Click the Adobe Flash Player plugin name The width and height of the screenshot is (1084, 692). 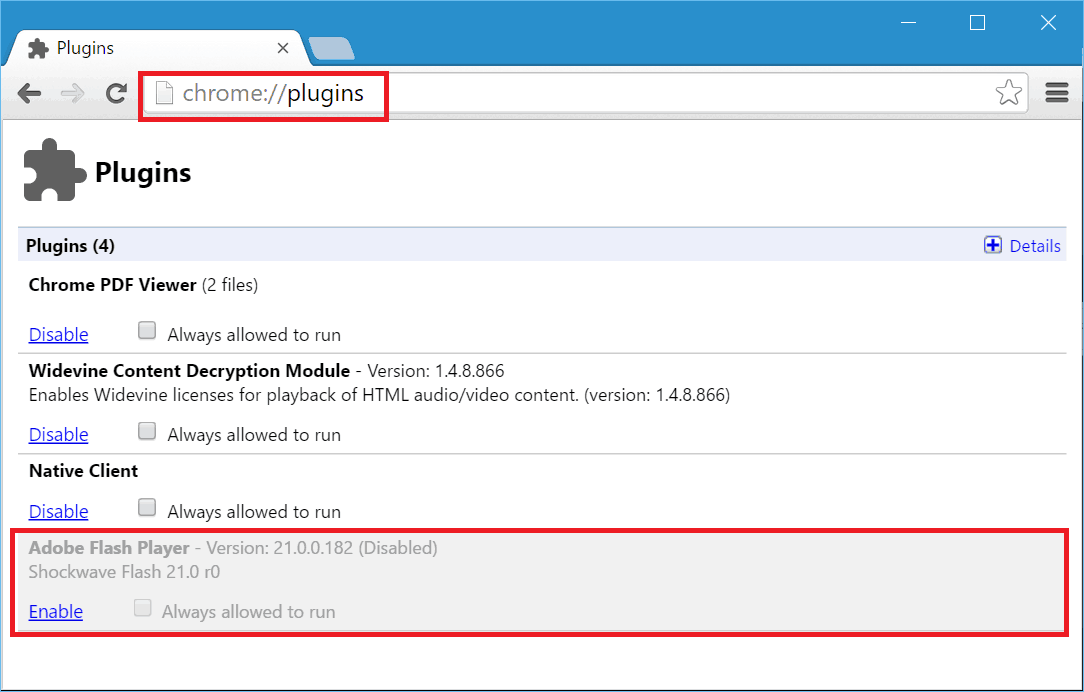[109, 548]
